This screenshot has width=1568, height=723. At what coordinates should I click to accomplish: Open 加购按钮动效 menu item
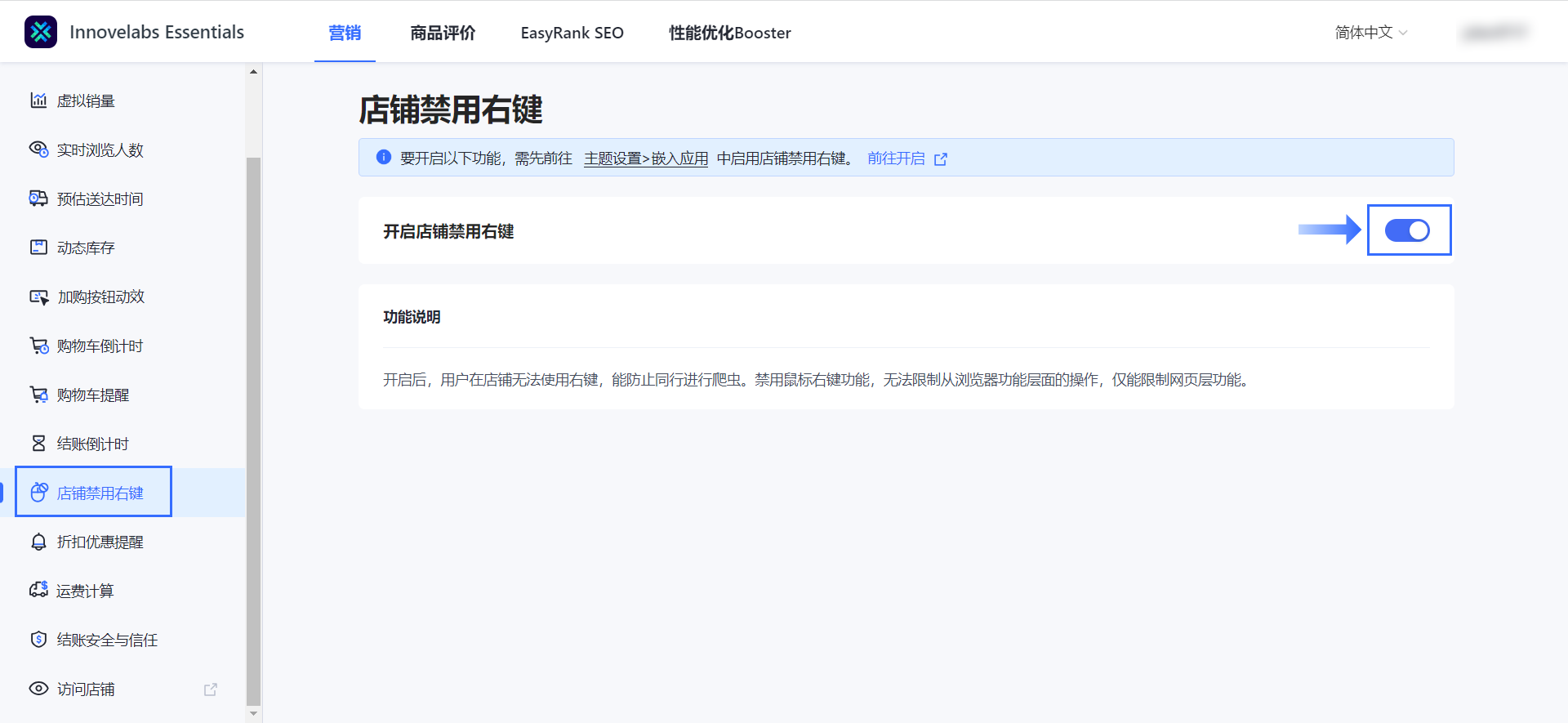click(x=100, y=297)
